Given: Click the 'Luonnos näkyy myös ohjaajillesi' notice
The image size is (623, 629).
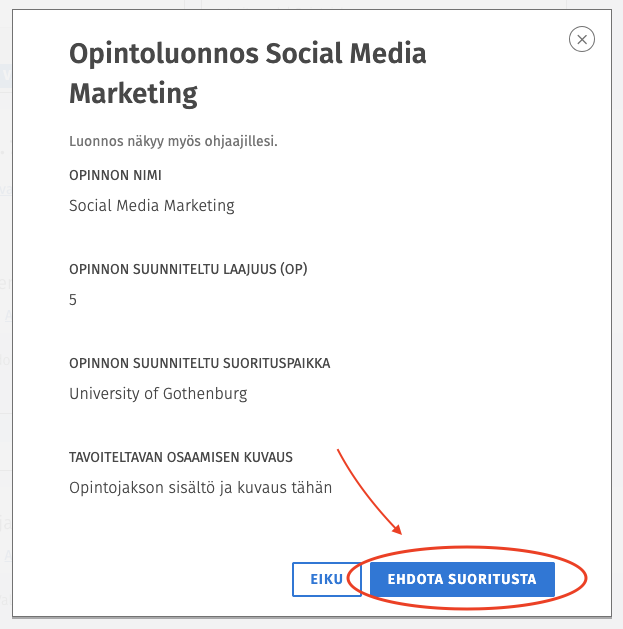Looking at the screenshot, I should click(x=173, y=141).
